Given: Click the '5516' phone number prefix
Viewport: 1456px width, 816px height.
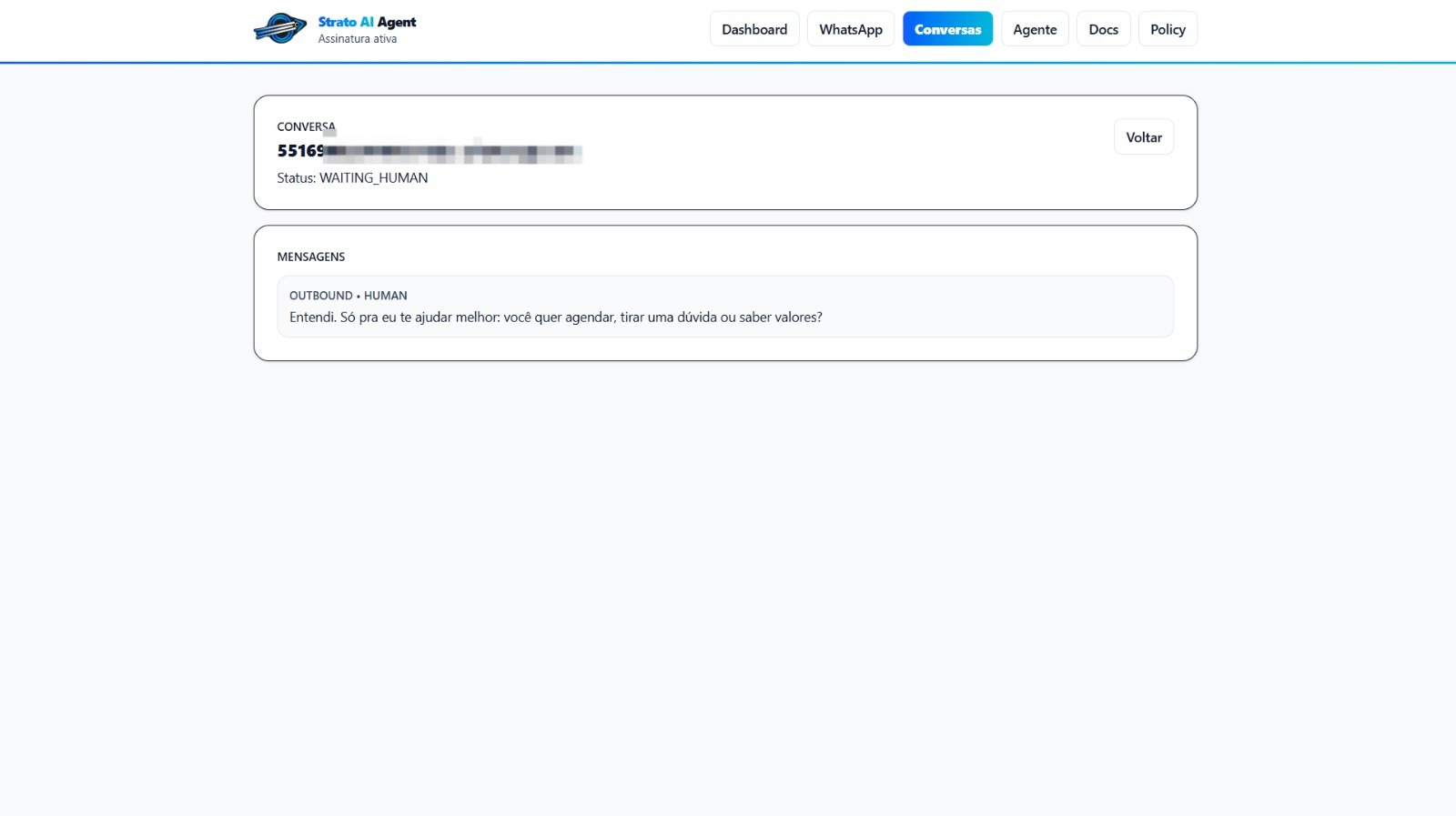Looking at the screenshot, I should click(x=296, y=151).
